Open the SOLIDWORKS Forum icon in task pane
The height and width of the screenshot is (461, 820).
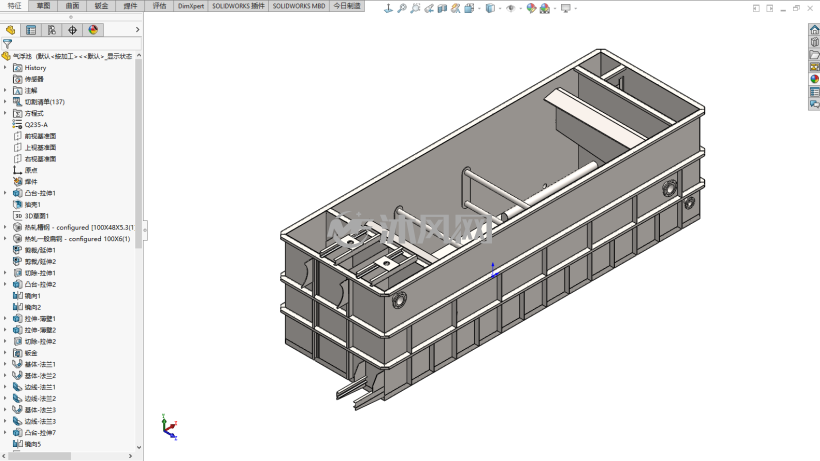coord(814,105)
